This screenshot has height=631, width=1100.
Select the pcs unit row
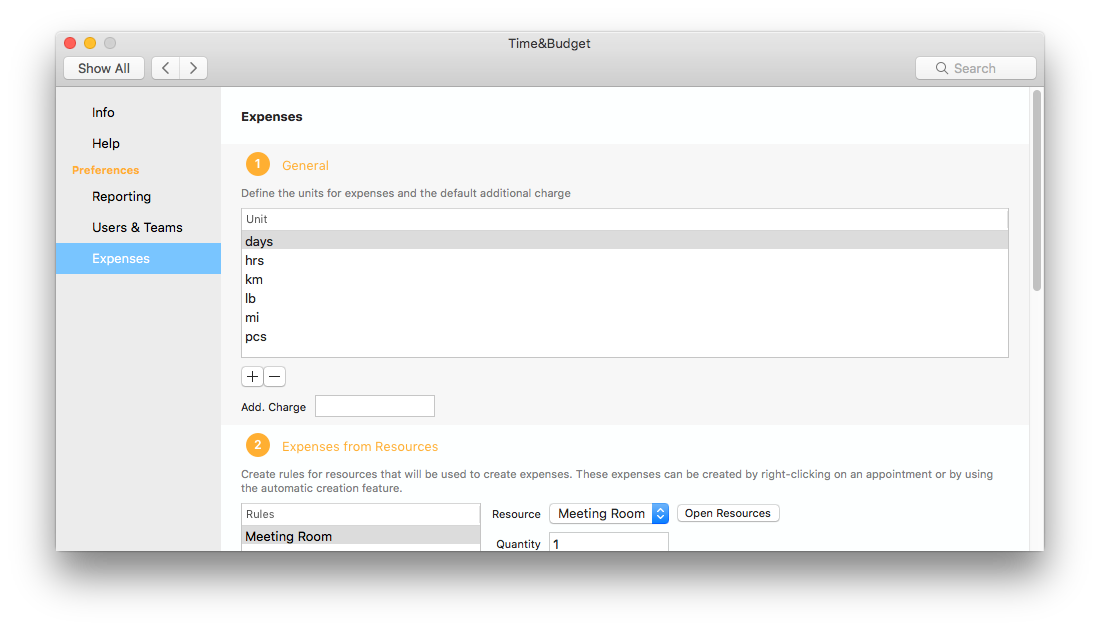click(x=624, y=336)
